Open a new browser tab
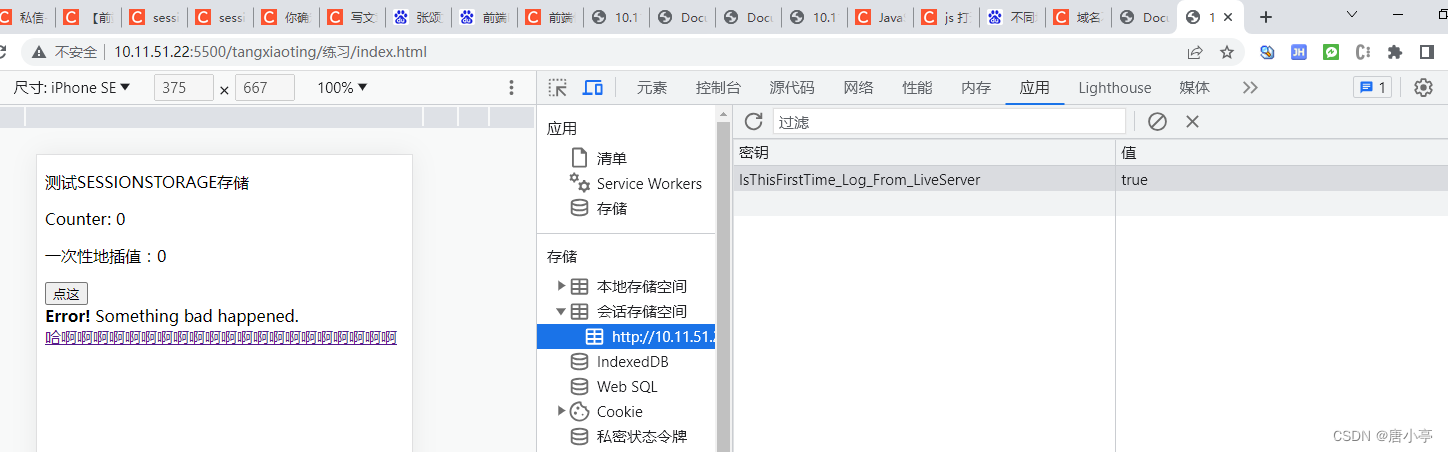Viewport: 1448px width, 452px height. (1266, 17)
